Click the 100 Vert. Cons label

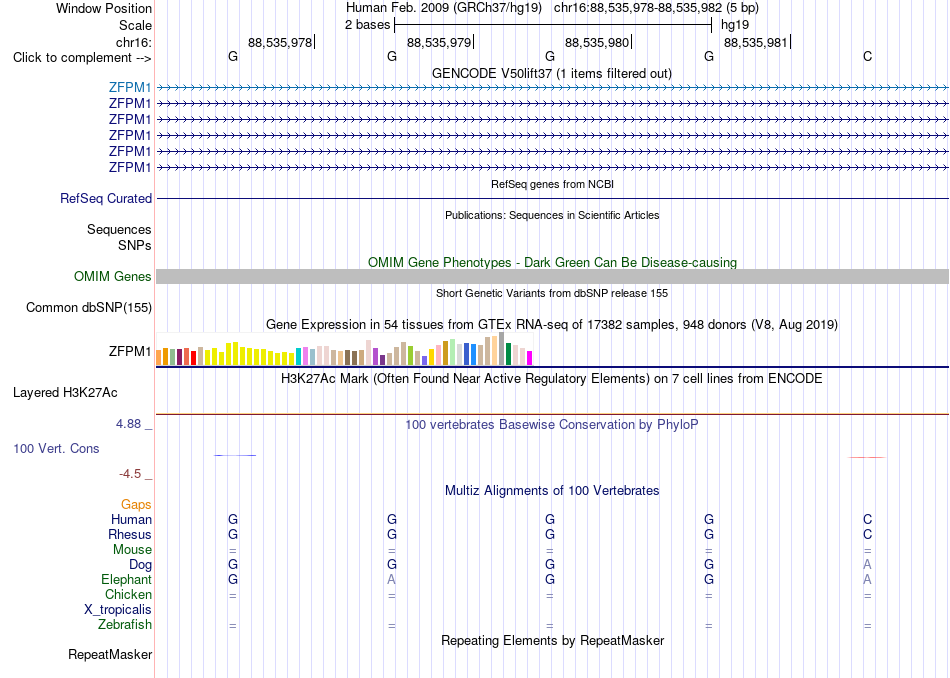point(56,448)
